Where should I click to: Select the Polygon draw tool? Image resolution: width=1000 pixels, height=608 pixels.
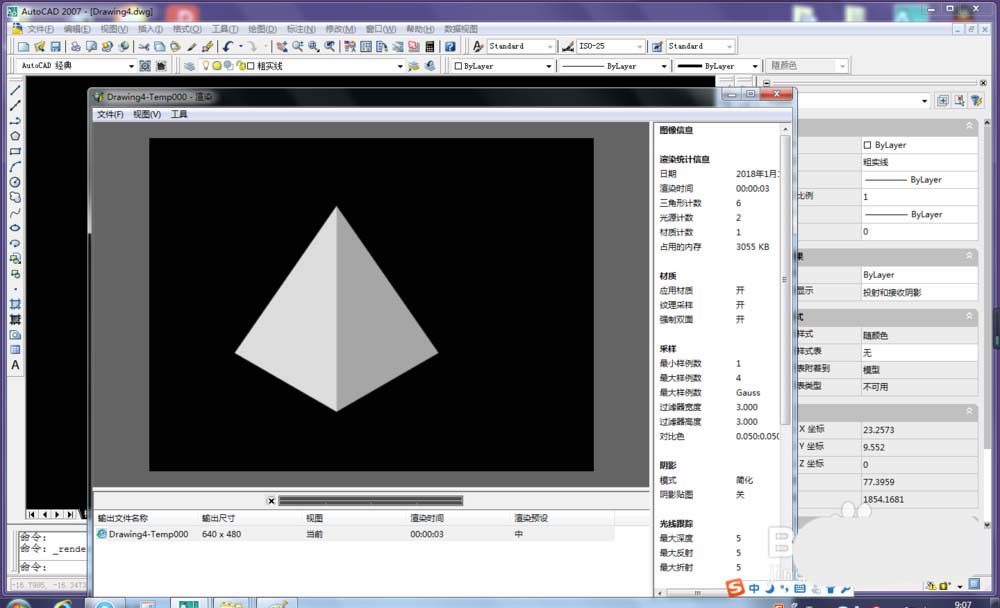click(15, 136)
